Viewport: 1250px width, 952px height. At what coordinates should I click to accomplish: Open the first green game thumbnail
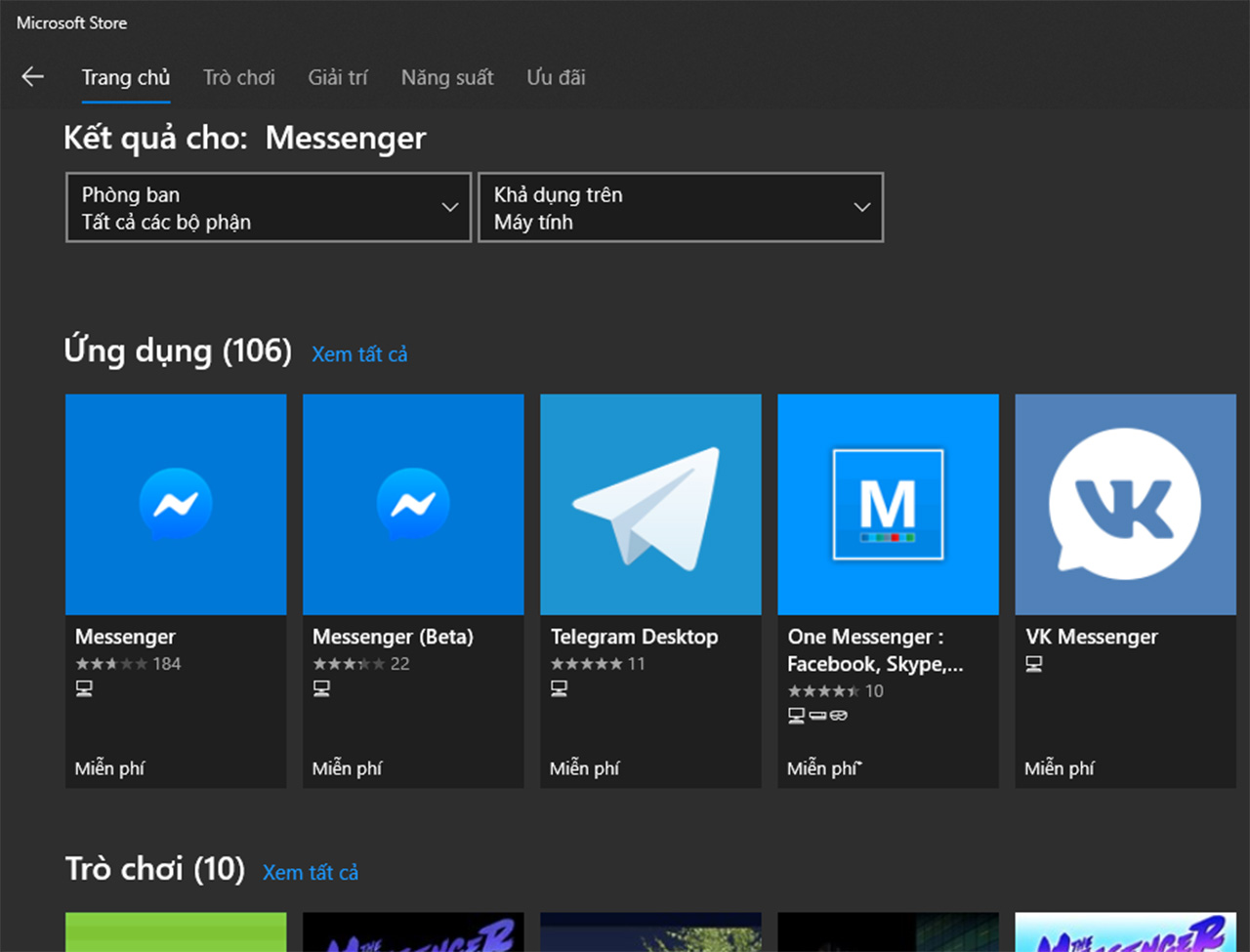click(176, 932)
